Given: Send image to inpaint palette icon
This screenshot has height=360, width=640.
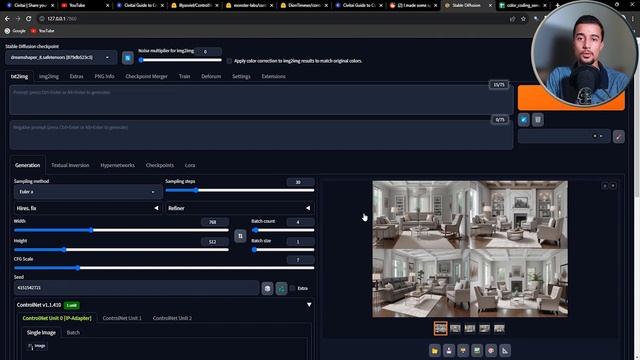Looking at the screenshot, I should [491, 350].
